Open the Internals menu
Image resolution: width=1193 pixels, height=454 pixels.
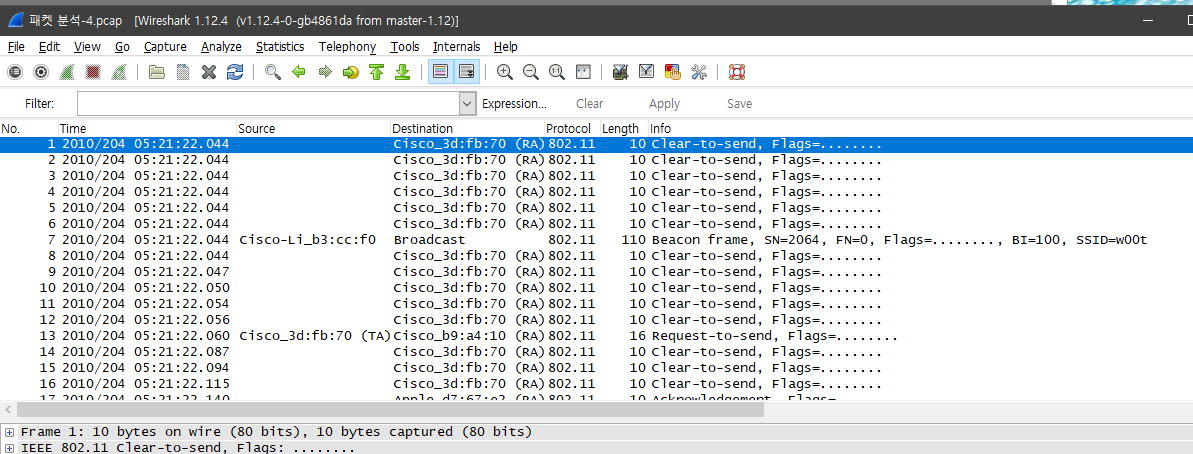457,47
